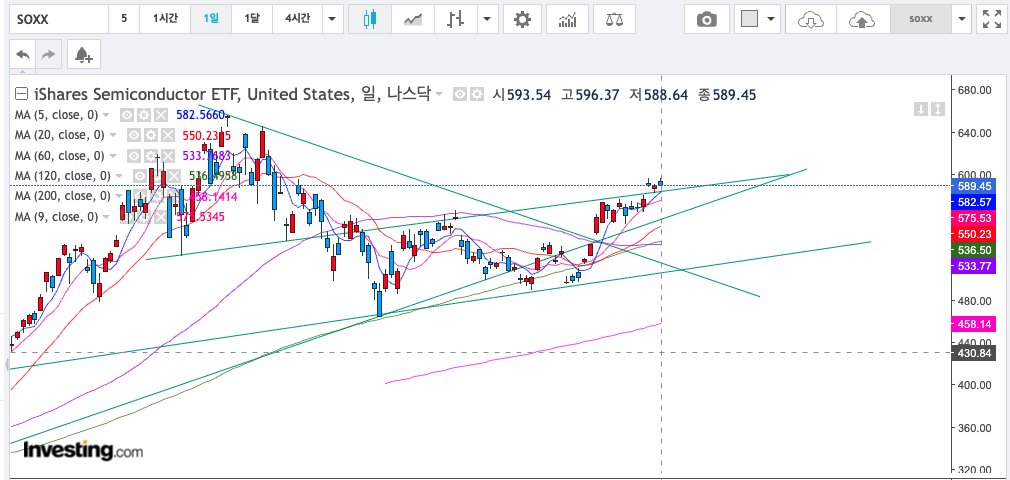The image size is (1010, 480).
Task: Open layout square dropdown
Action: click(x=757, y=19)
